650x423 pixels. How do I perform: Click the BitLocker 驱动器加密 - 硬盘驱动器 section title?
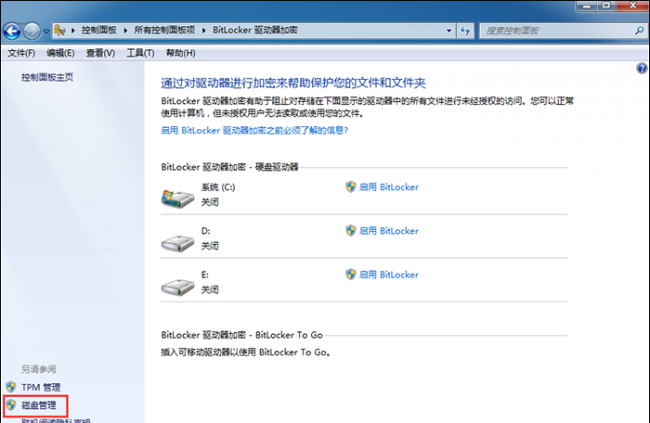point(230,167)
